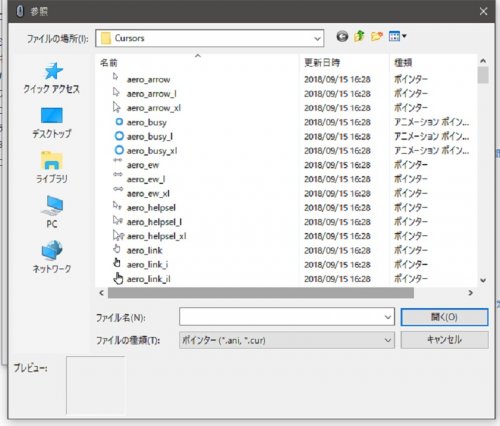Open Quick Access in sidebar
The width and height of the screenshot is (500, 426).
(x=52, y=78)
